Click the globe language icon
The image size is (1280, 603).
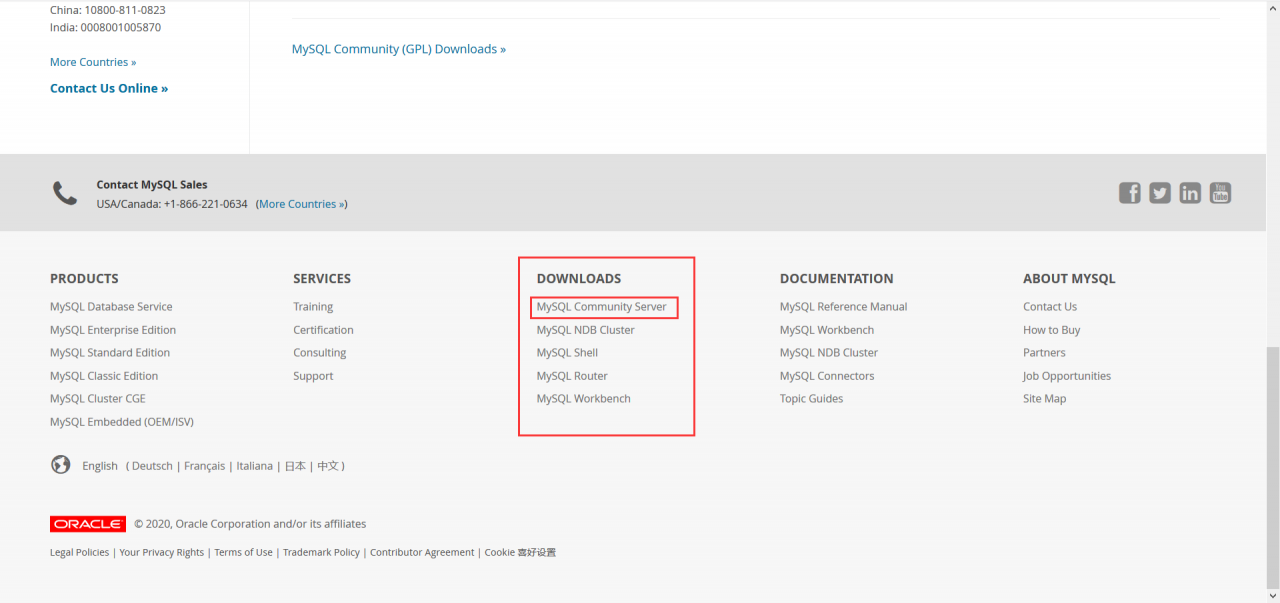pos(61,465)
